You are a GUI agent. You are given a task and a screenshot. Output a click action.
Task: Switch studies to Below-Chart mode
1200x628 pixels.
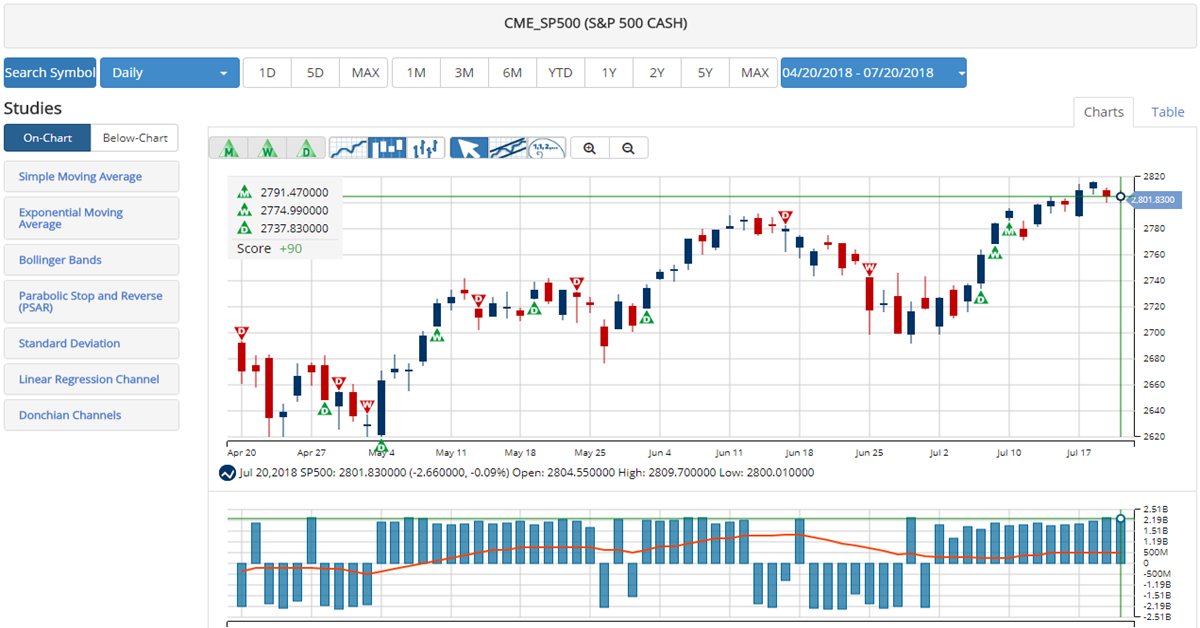coord(134,137)
